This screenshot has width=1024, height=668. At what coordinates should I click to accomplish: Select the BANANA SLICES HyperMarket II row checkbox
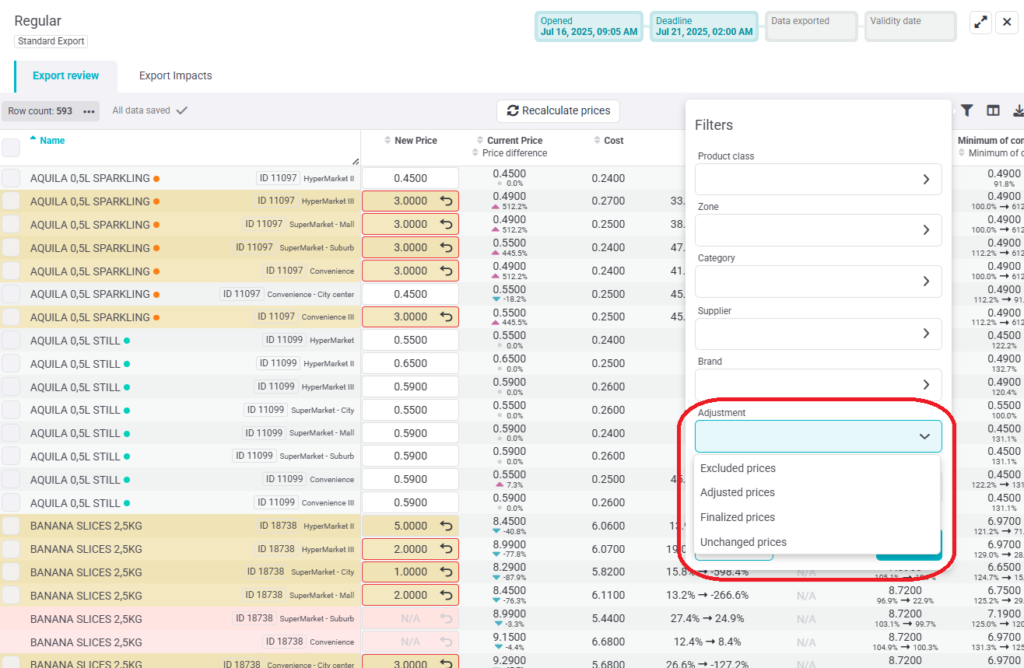click(x=10, y=526)
